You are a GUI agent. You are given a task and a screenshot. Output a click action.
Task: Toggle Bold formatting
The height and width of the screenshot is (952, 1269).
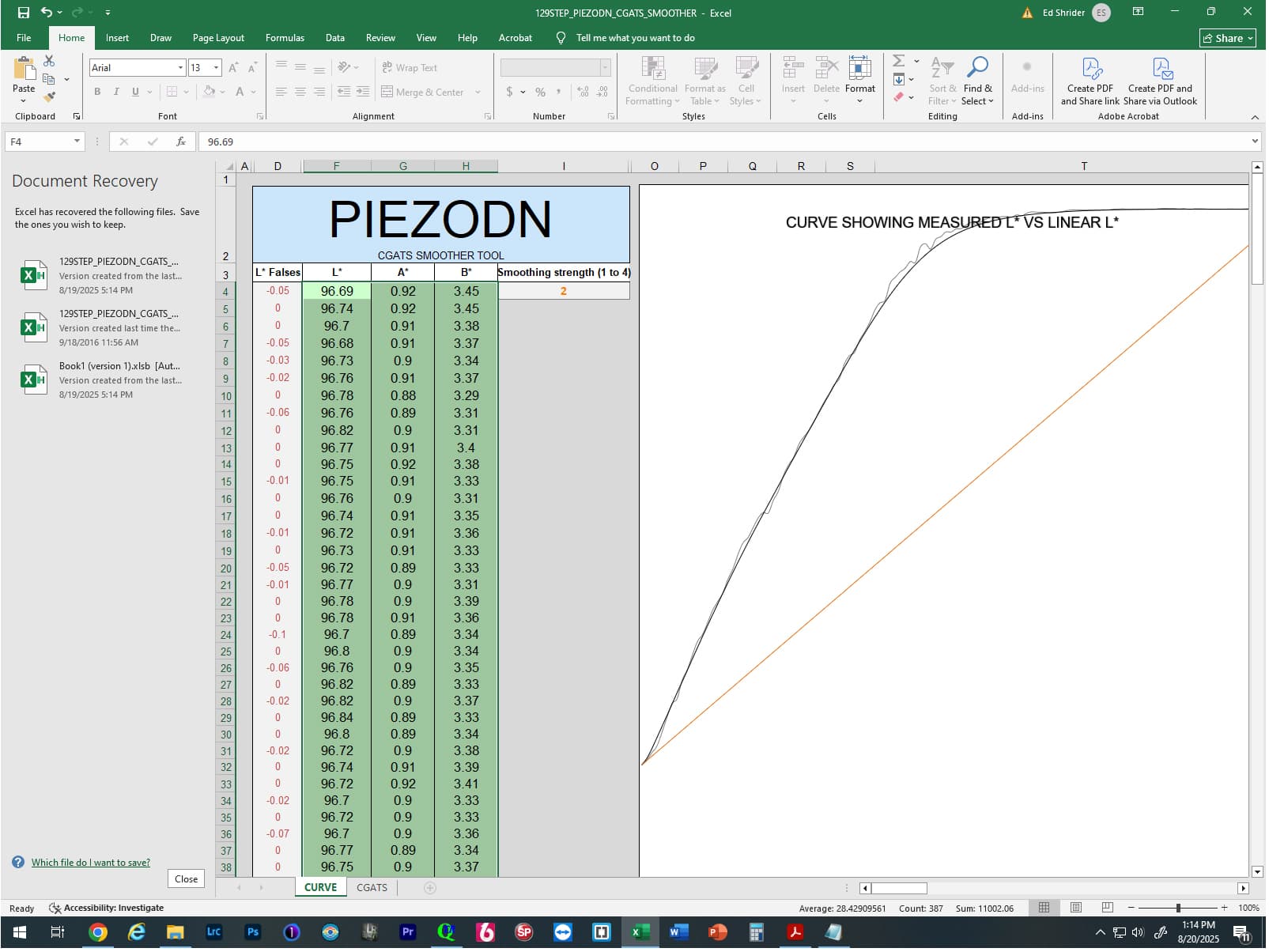[x=98, y=92]
